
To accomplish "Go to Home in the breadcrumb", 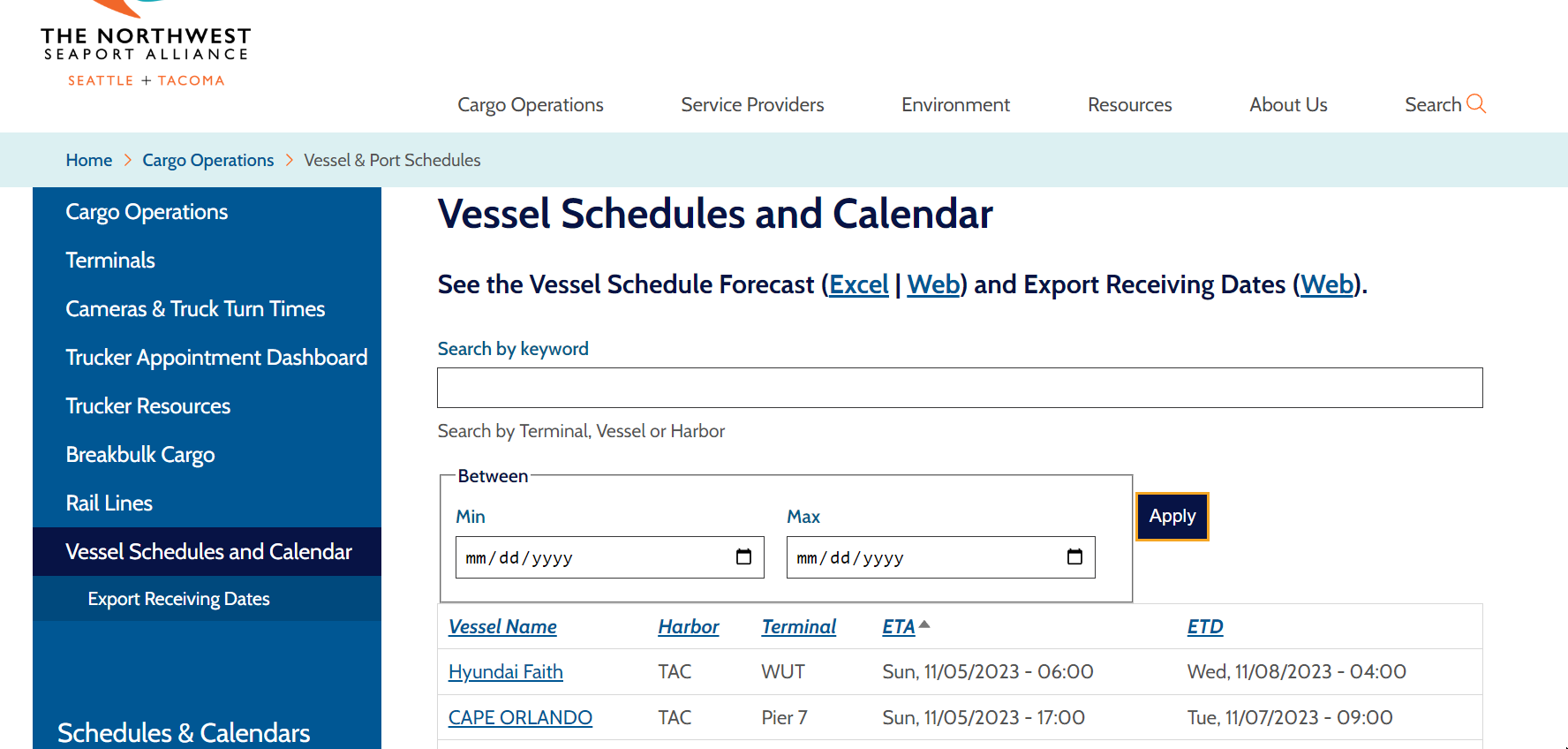I will pos(89,160).
